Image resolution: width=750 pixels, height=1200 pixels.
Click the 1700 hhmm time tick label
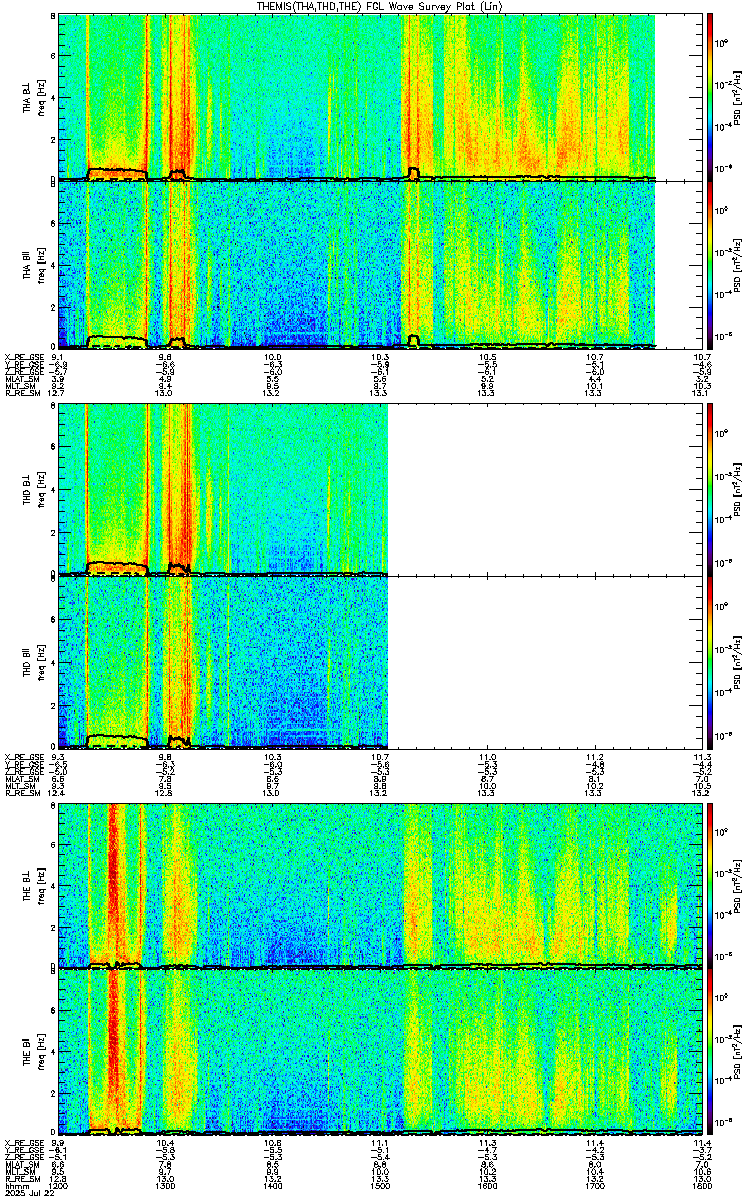tap(594, 1187)
